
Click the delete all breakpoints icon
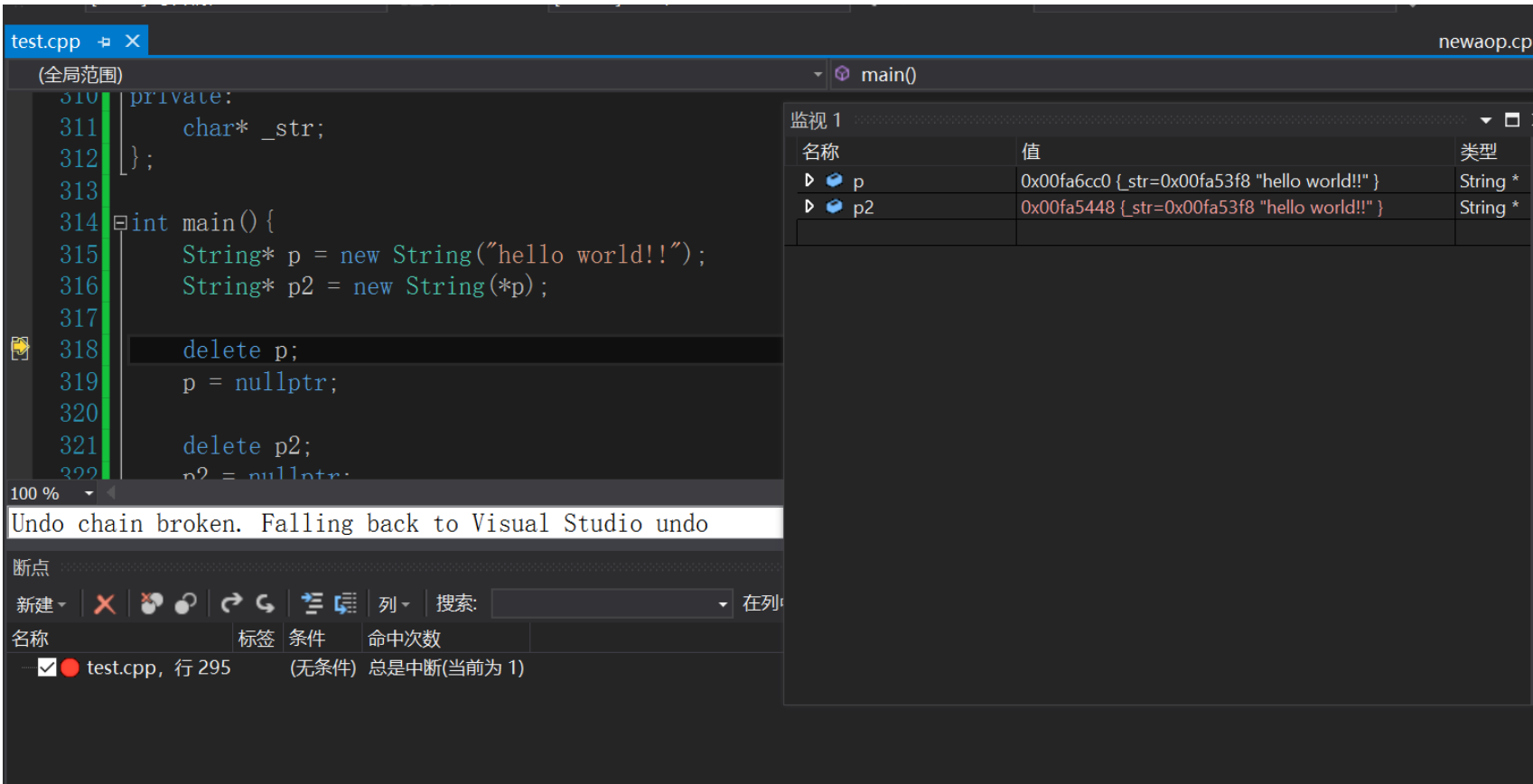151,604
